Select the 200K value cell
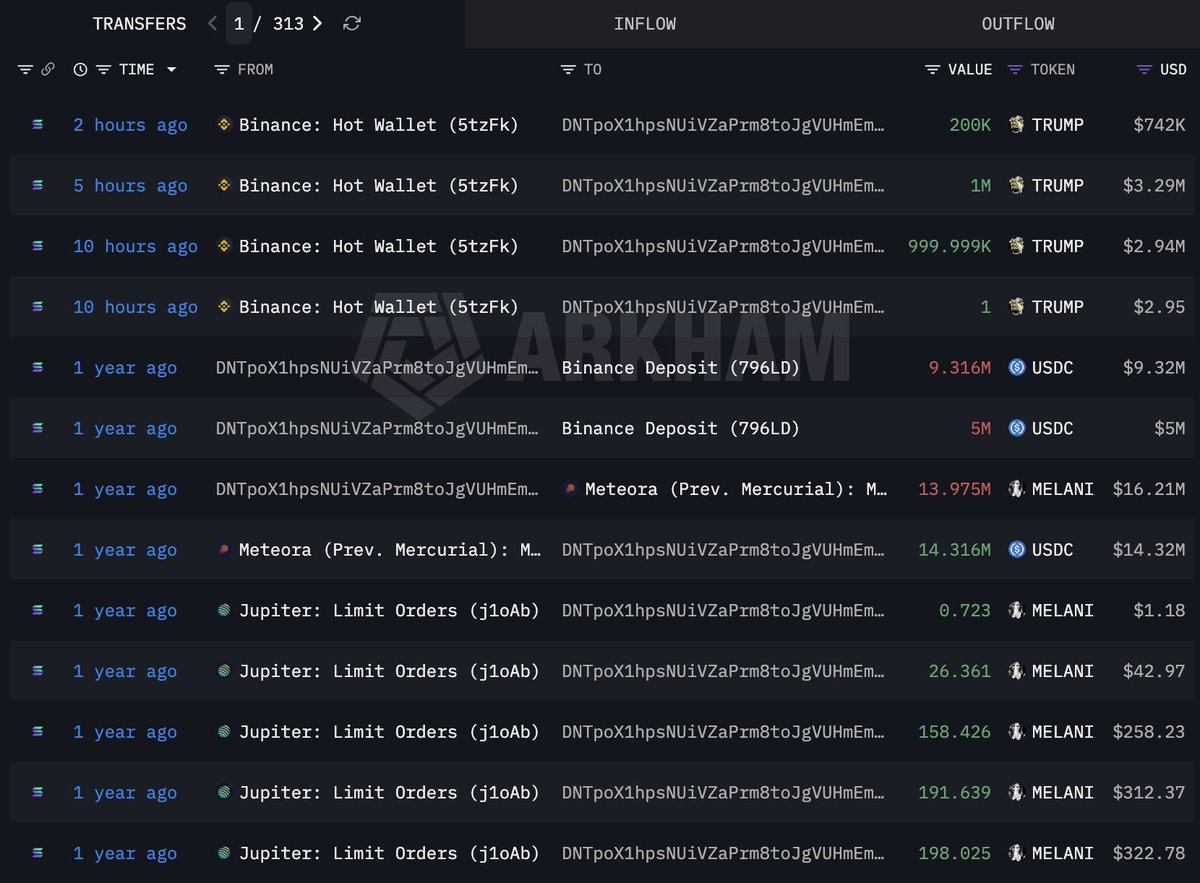Screen dimensions: 1200x883 point(970,125)
